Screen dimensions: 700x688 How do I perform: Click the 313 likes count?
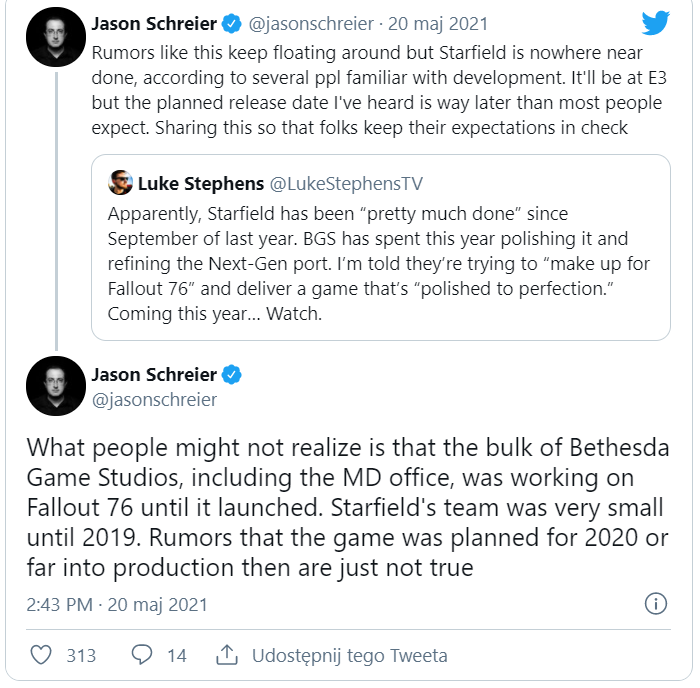(81, 655)
